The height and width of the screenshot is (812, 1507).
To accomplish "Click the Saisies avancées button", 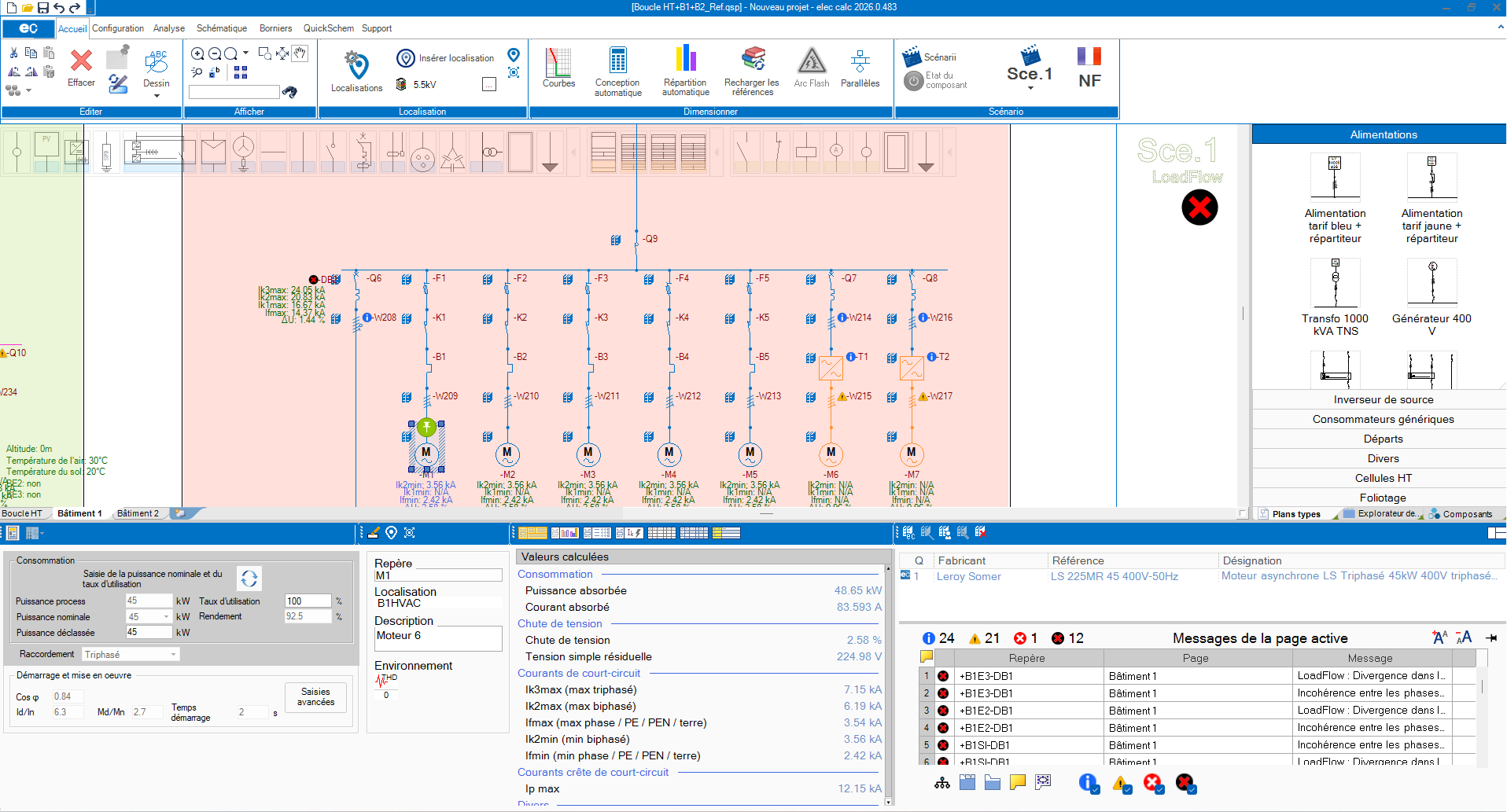I will 315,697.
